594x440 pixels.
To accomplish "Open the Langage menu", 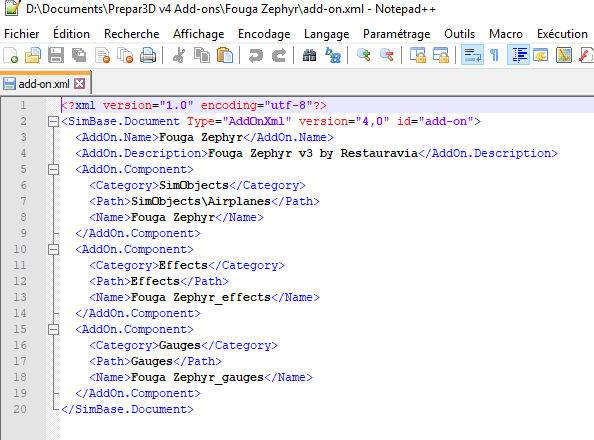I will tap(327, 34).
